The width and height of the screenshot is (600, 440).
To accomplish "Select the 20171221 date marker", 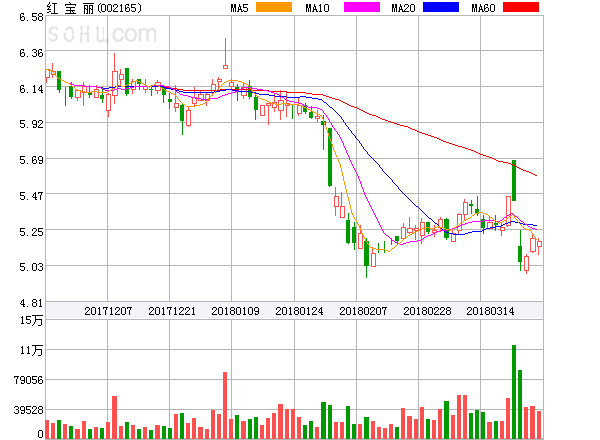I will [171, 311].
